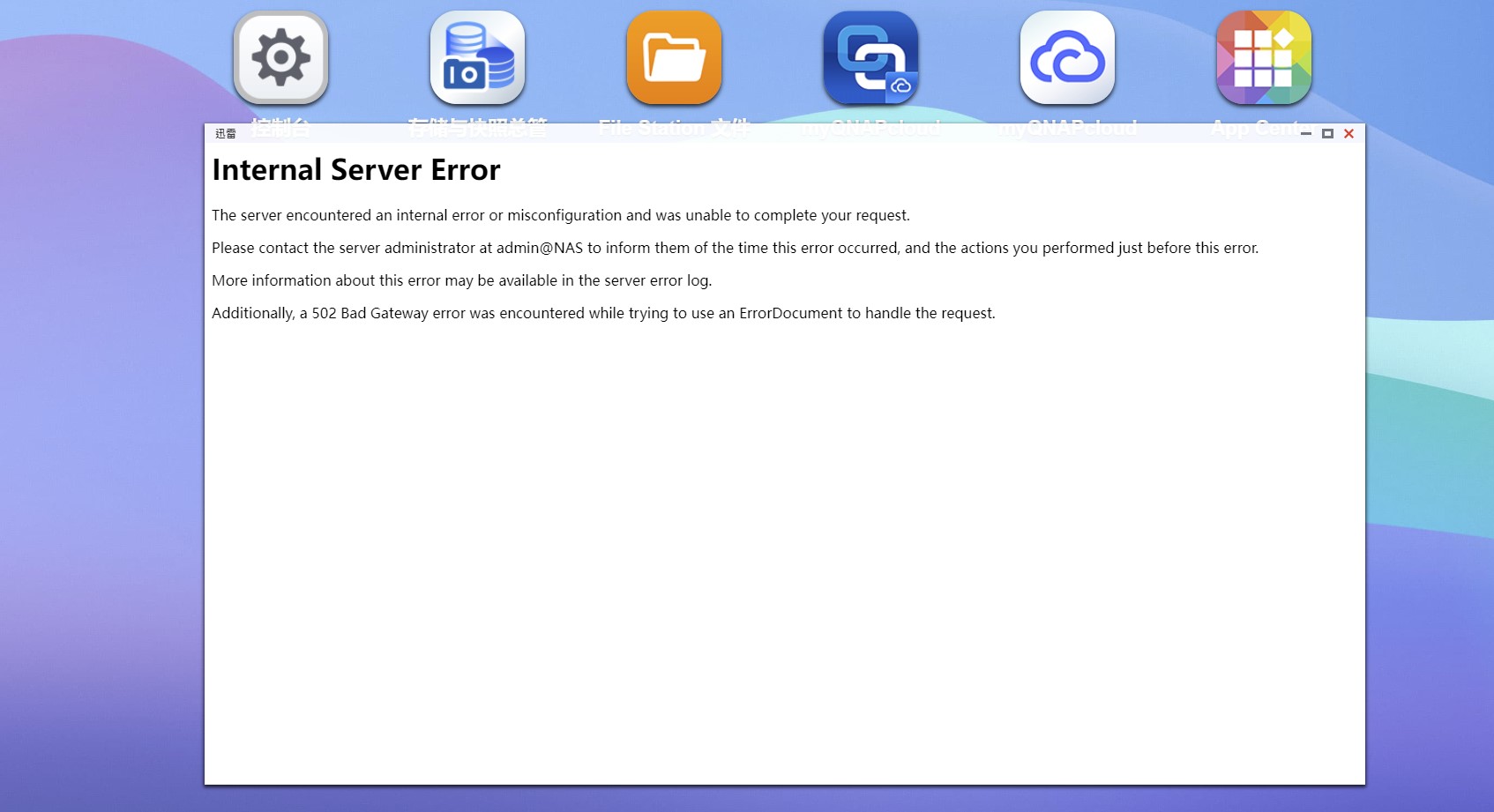Click "The server encountered" at the first line's start
This screenshot has height=812, width=1494.
click(291, 215)
